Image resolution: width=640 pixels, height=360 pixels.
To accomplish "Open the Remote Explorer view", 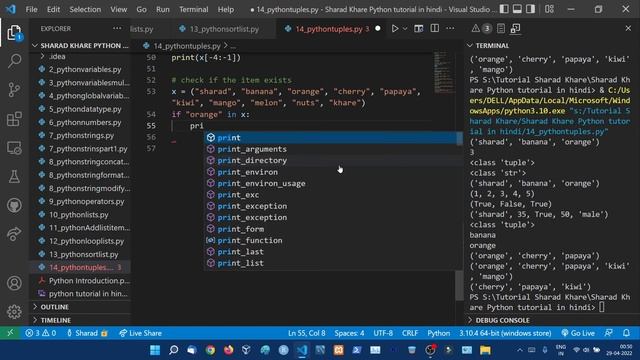I will tap(14, 148).
